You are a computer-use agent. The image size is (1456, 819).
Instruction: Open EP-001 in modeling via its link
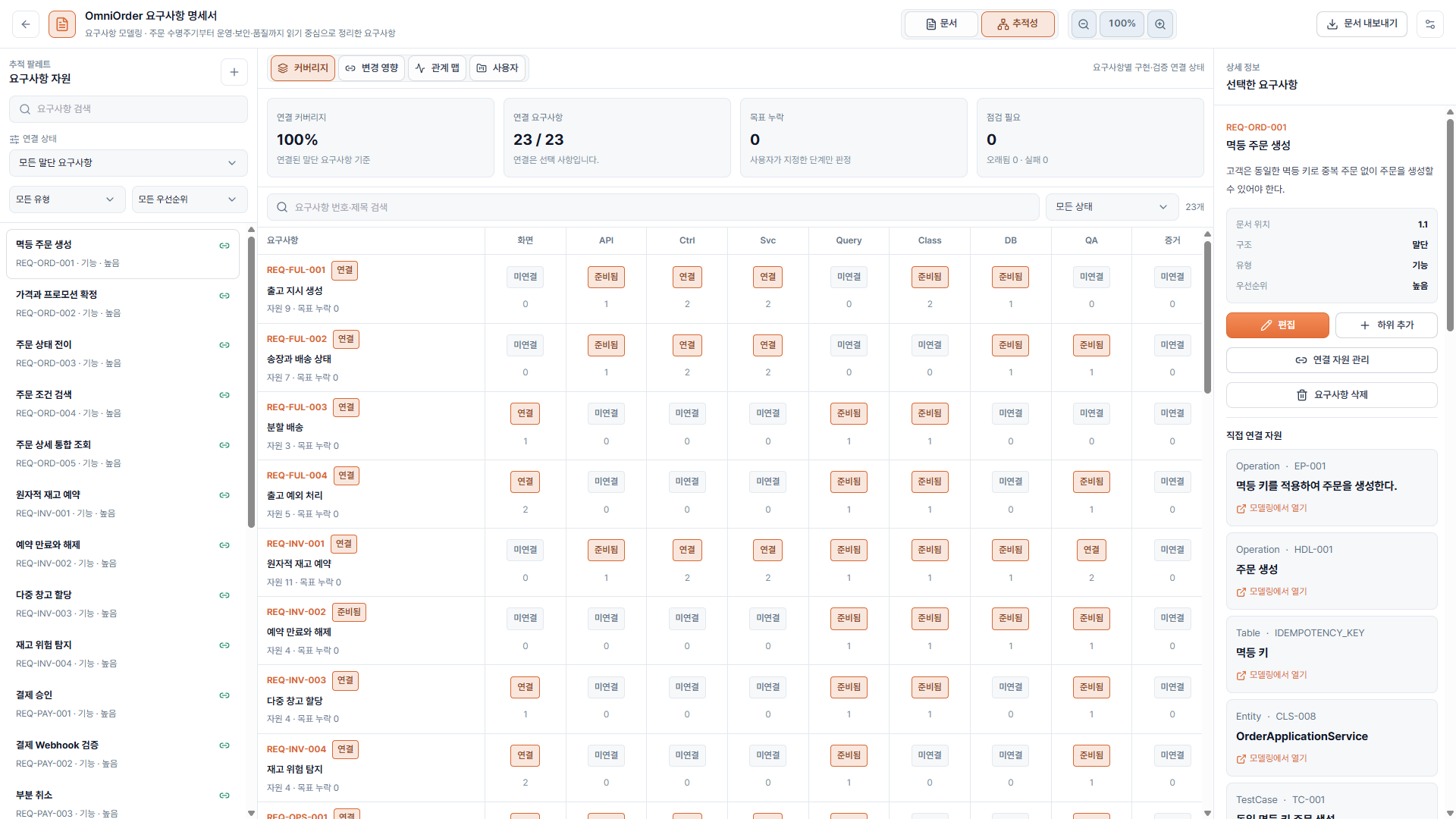(x=1272, y=508)
